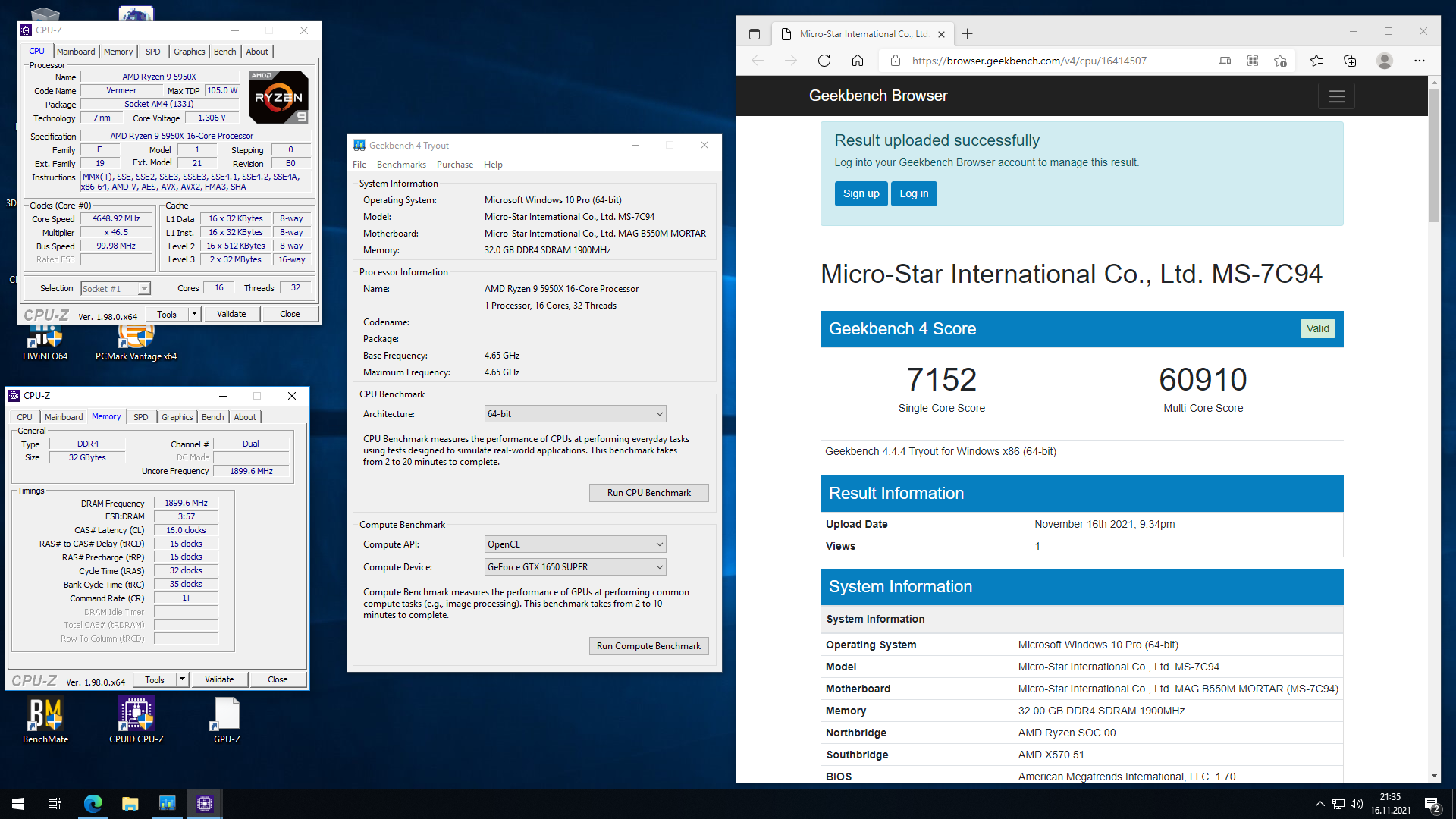Open a new browser tab with plus icon
Image resolution: width=1456 pixels, height=819 pixels.
click(968, 34)
